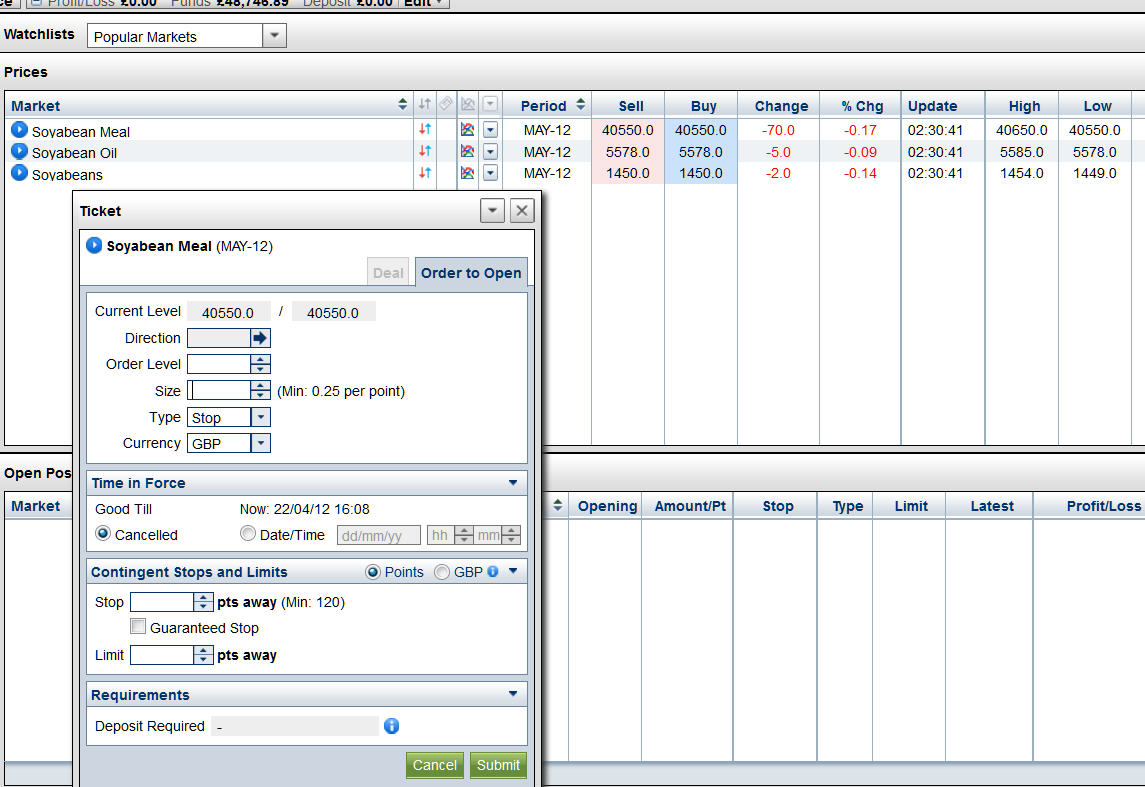Open the order Type dropdown showing Stop

point(260,417)
